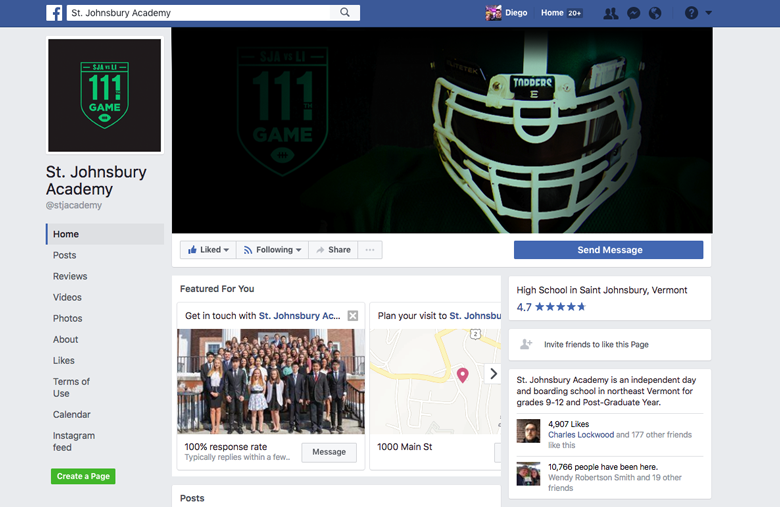Open the Liked dropdown button
The image size is (780, 507).
[x=208, y=250]
